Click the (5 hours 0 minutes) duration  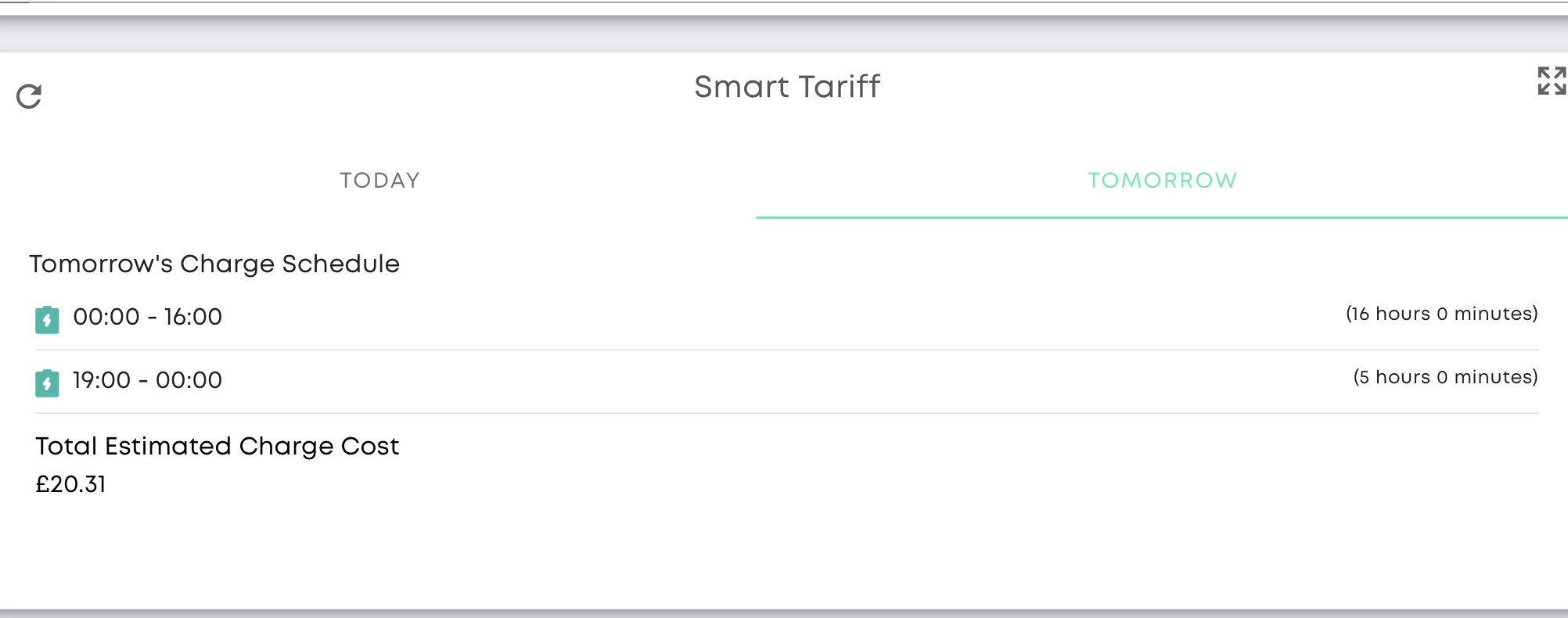(1445, 377)
